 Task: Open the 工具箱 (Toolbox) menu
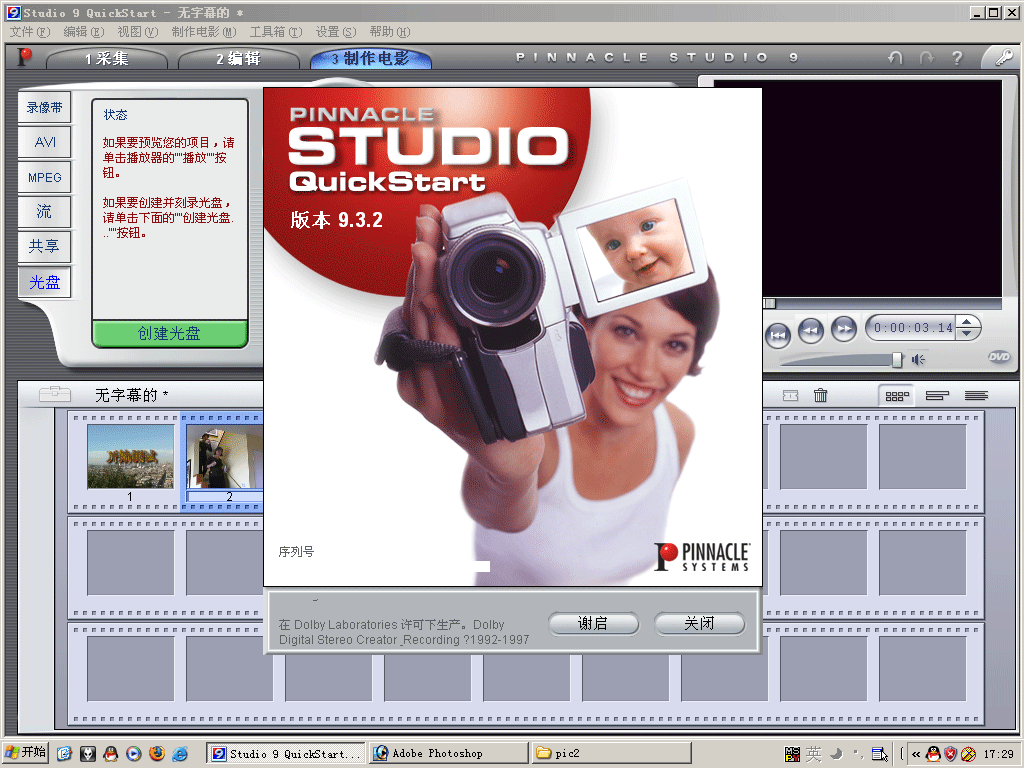276,31
